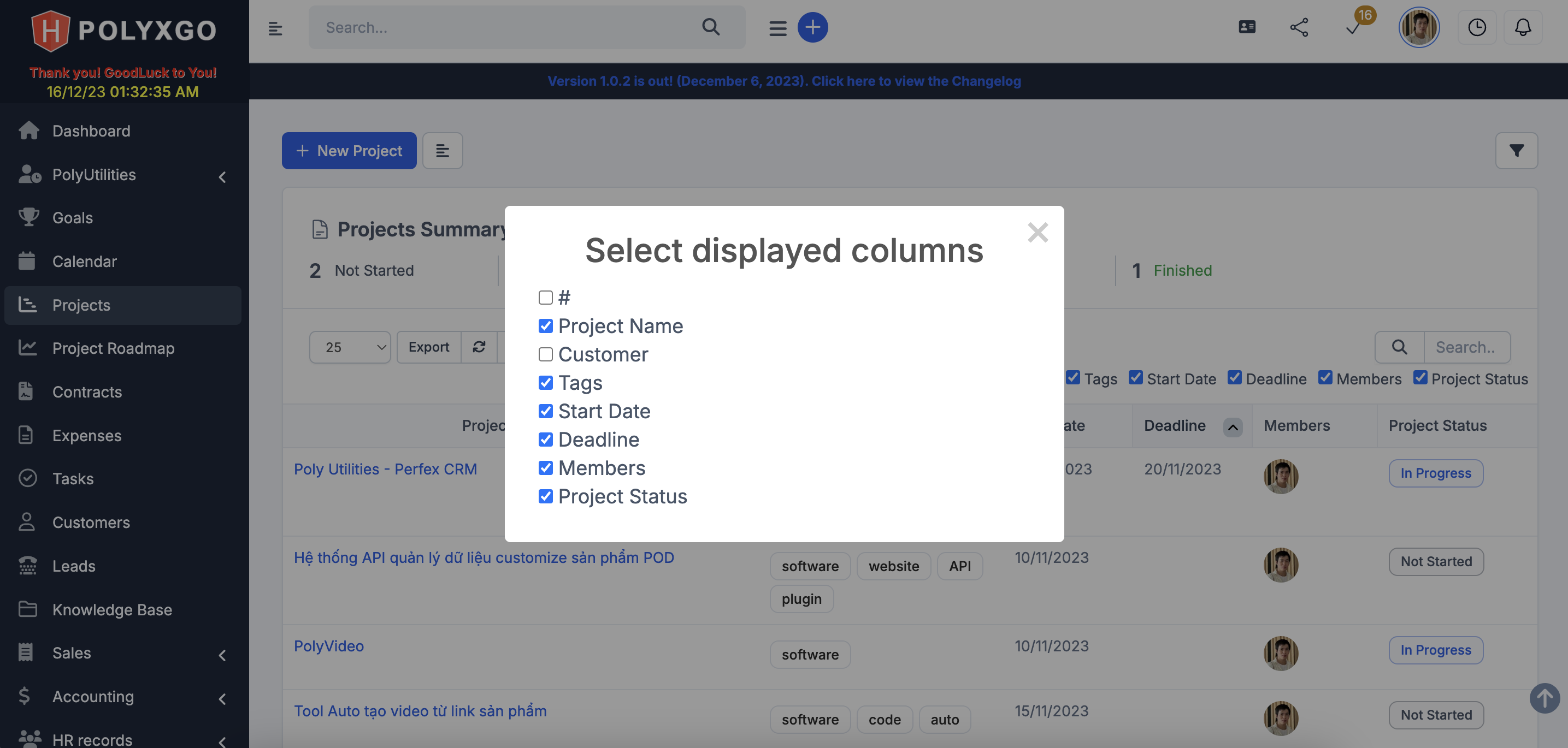The height and width of the screenshot is (748, 1568).
Task: Open the version 1.0.2 changelog link
Action: 784,81
